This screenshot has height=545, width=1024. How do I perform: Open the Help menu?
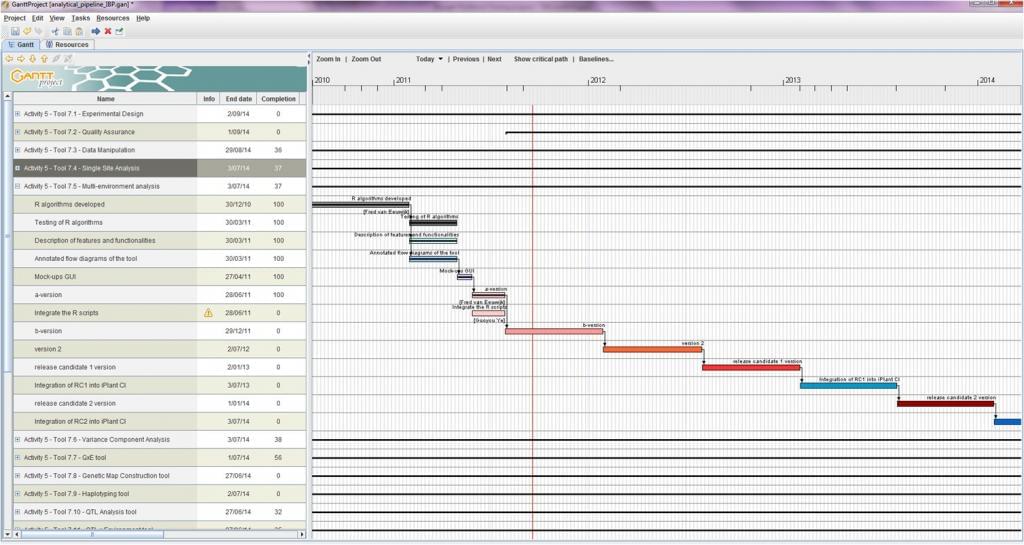pos(143,18)
